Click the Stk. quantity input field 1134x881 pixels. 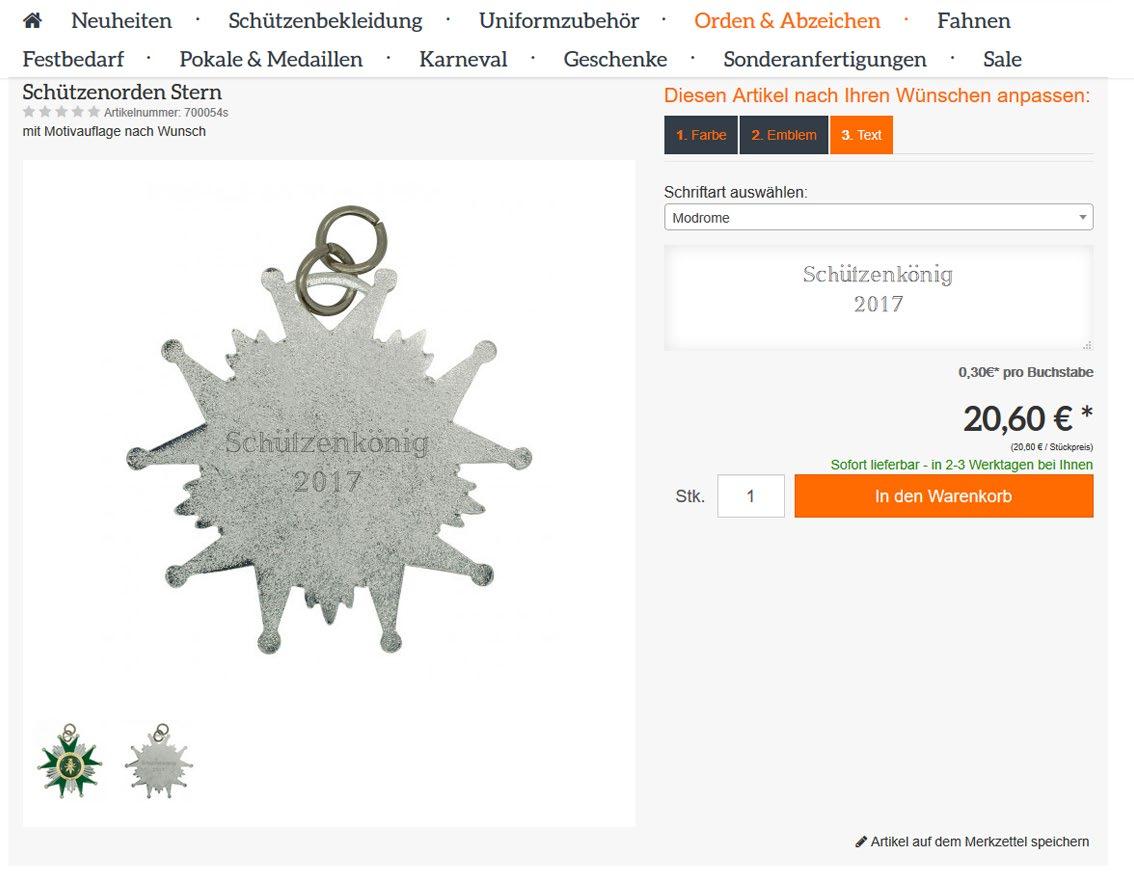click(751, 496)
